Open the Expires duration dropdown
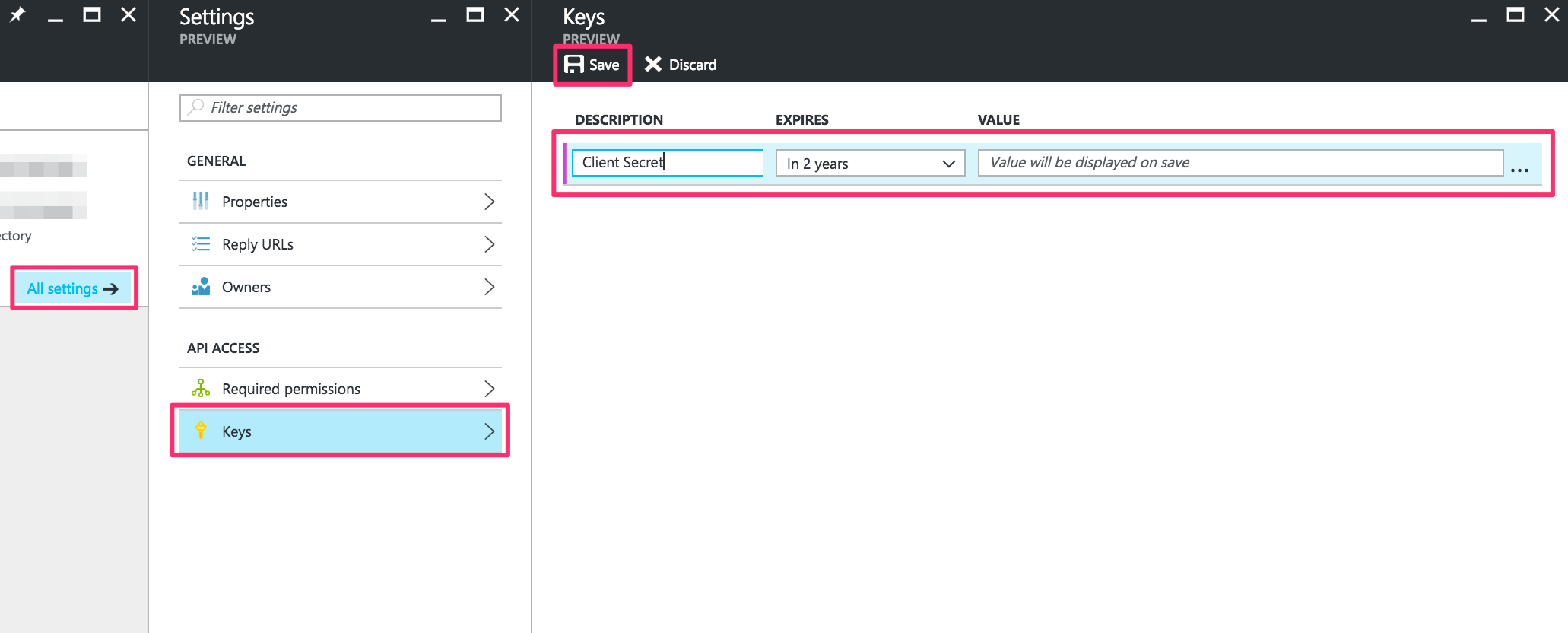 pyautogui.click(x=870, y=164)
